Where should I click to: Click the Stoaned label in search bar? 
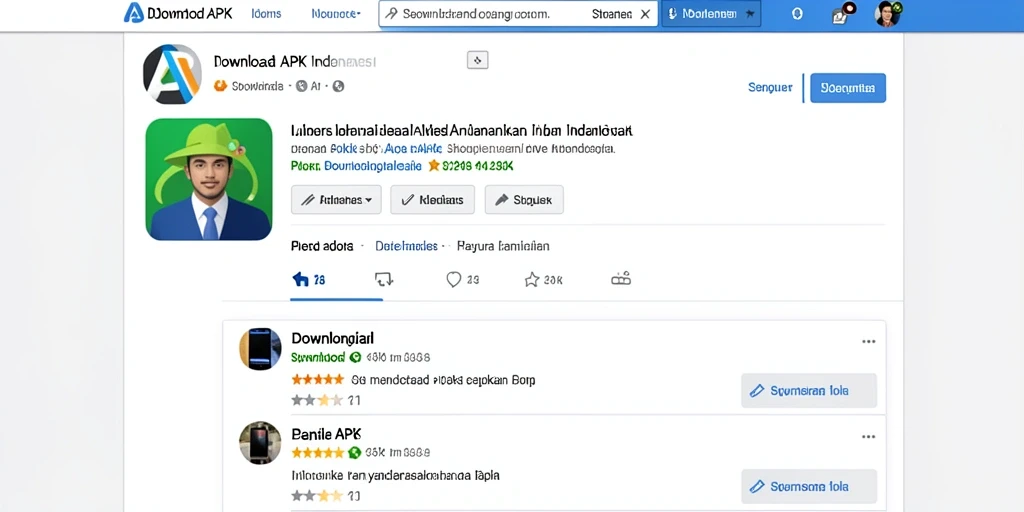click(x=612, y=14)
